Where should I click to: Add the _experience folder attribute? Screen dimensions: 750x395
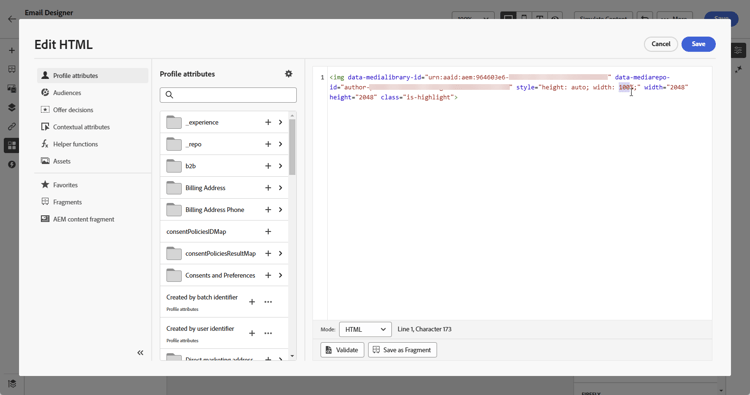[268, 122]
